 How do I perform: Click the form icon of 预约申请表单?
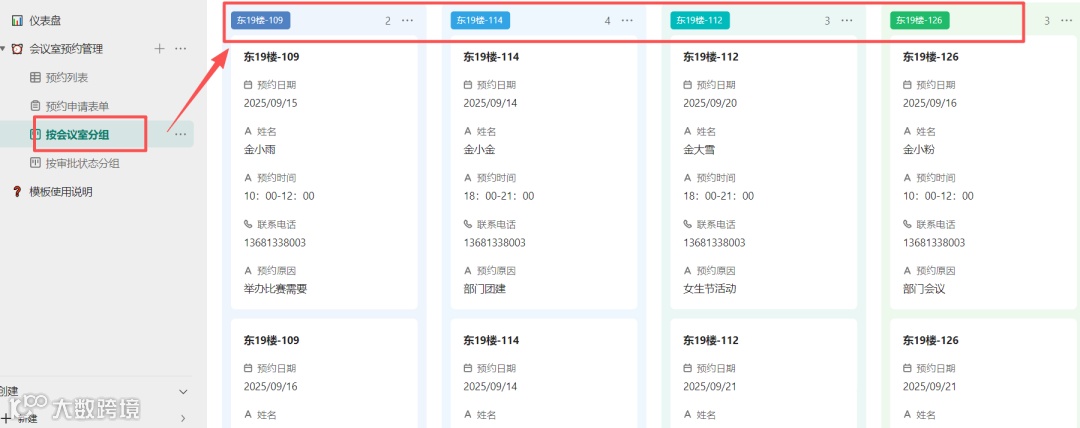tap(35, 106)
